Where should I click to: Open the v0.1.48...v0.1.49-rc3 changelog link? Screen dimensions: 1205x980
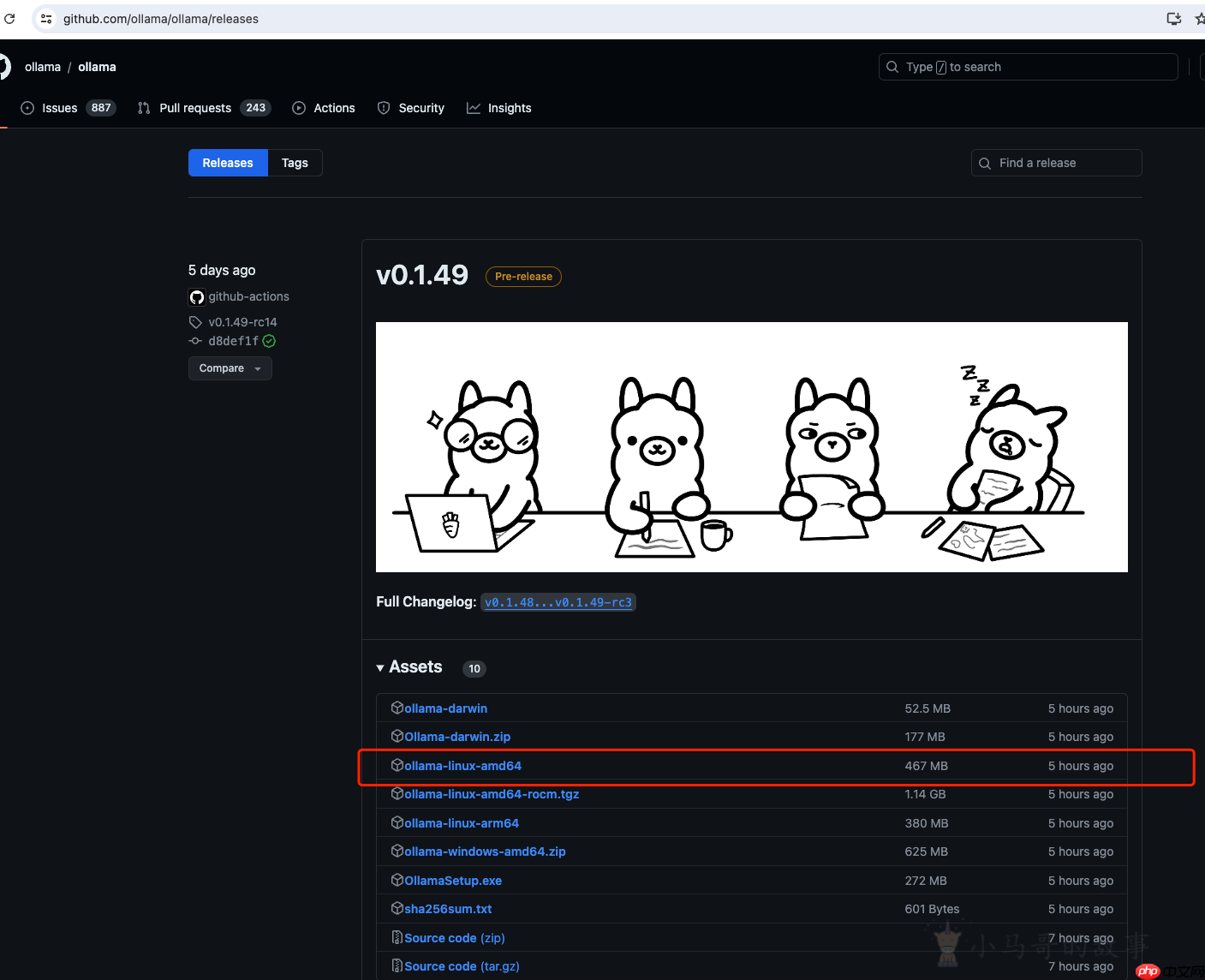pos(558,602)
